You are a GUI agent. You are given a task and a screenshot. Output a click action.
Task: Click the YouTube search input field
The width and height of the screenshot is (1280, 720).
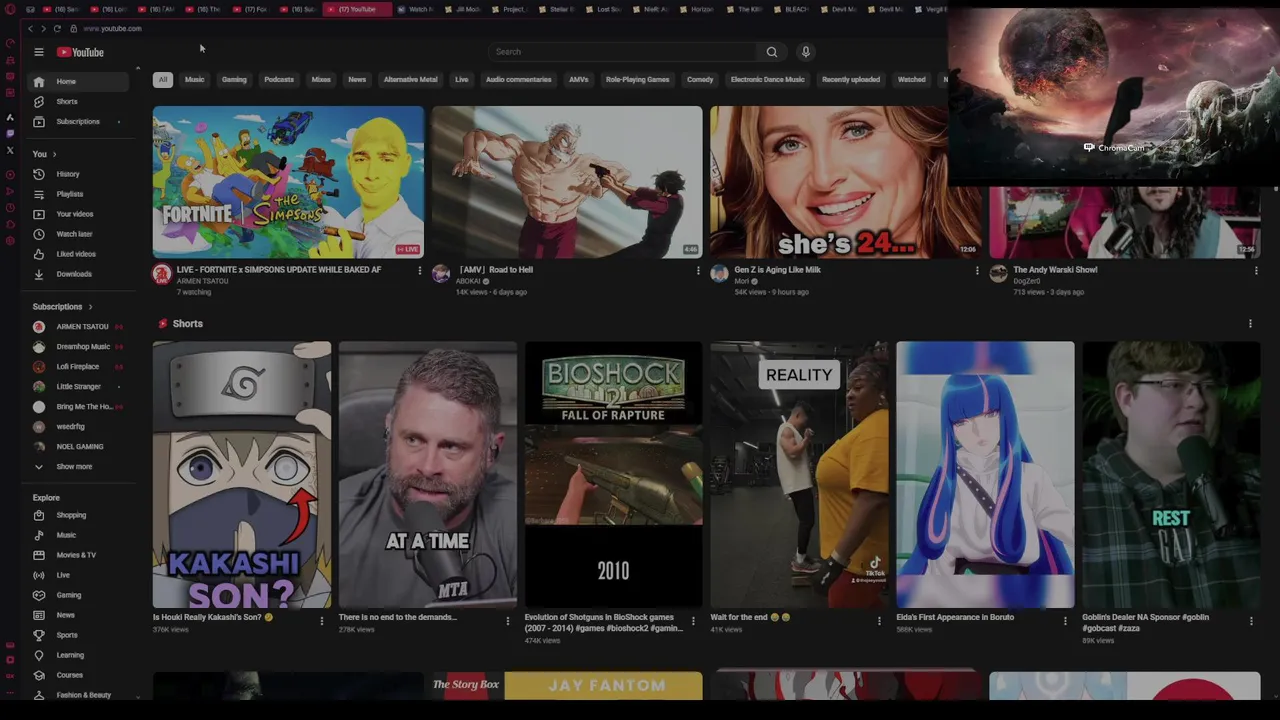coord(623,52)
